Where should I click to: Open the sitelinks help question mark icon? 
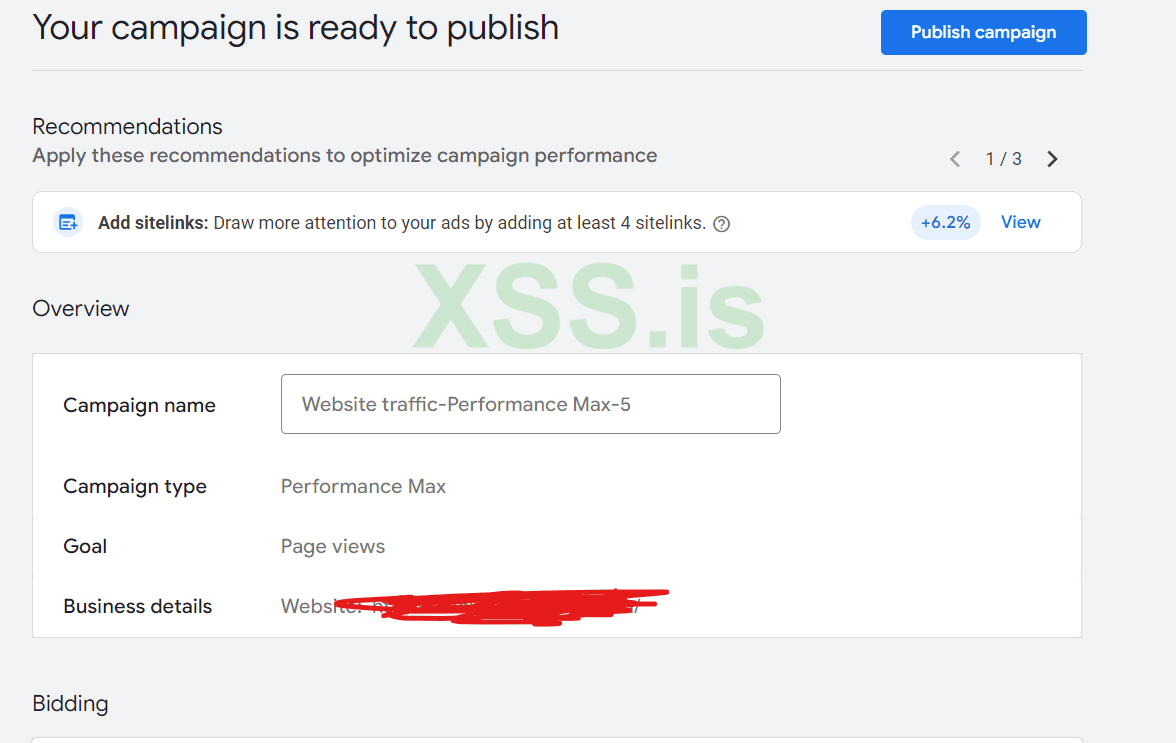click(722, 224)
